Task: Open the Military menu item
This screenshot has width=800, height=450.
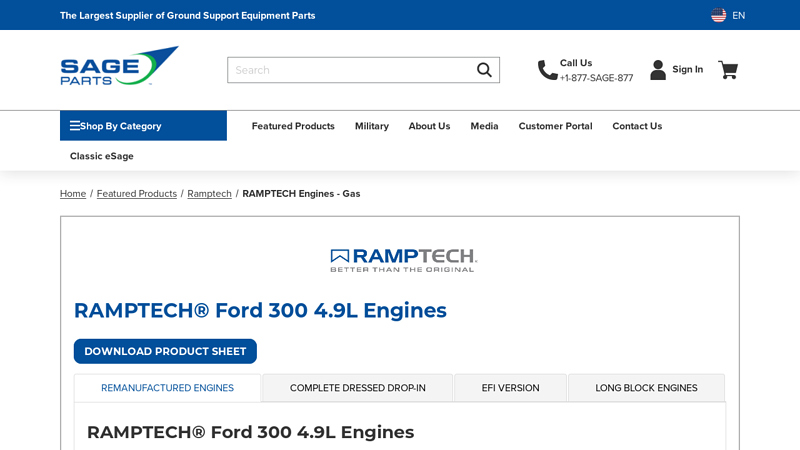Action: (x=371, y=126)
